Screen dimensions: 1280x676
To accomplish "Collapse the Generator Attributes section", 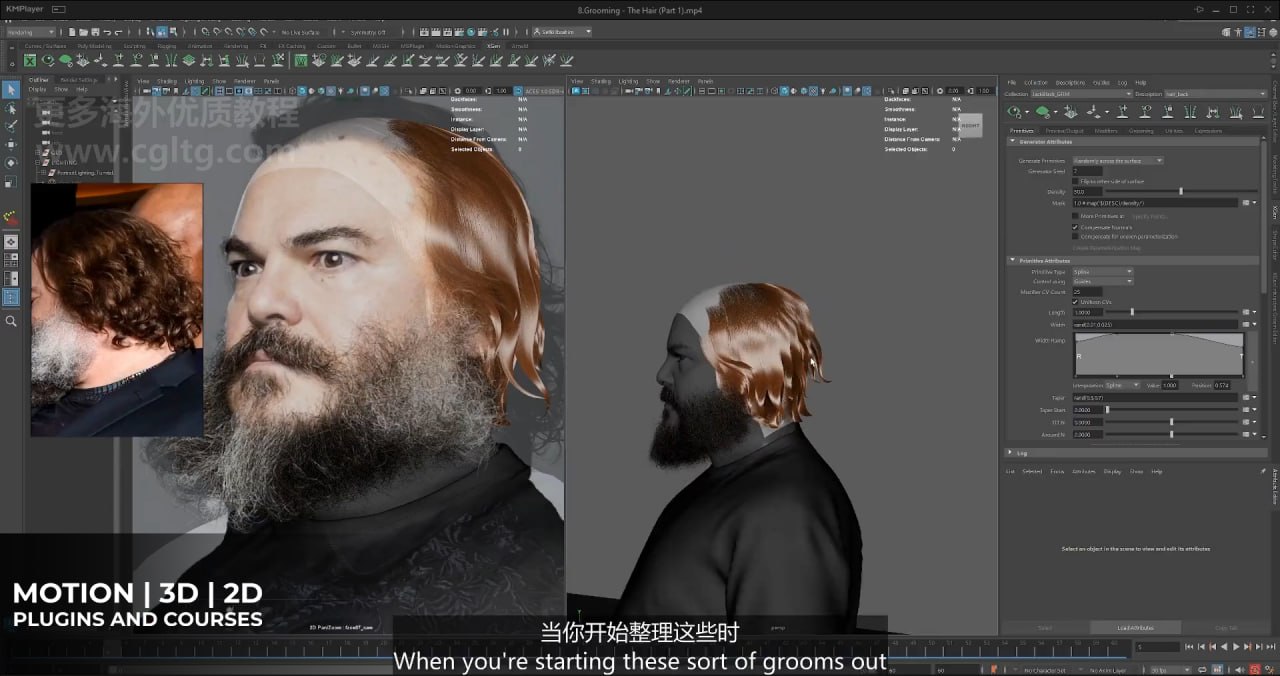I will 1012,142.
